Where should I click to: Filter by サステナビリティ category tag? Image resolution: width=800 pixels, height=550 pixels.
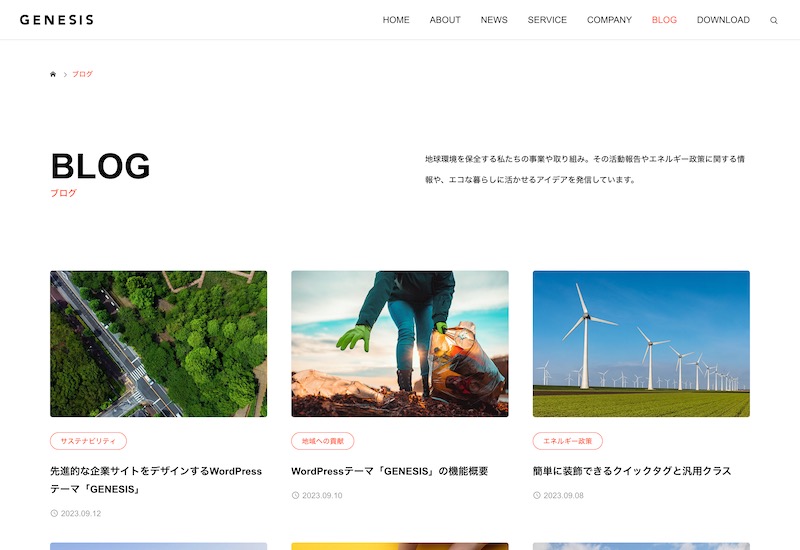point(88,441)
